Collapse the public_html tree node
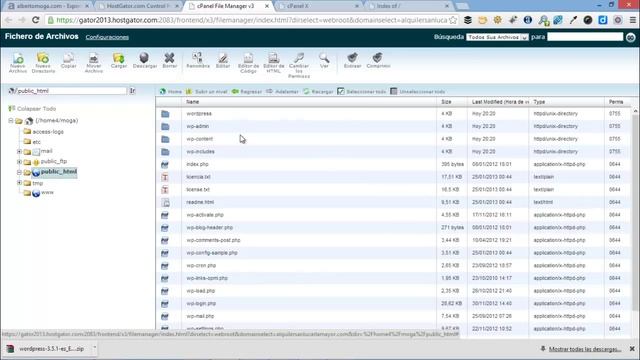The height and width of the screenshot is (360, 640). point(19,172)
